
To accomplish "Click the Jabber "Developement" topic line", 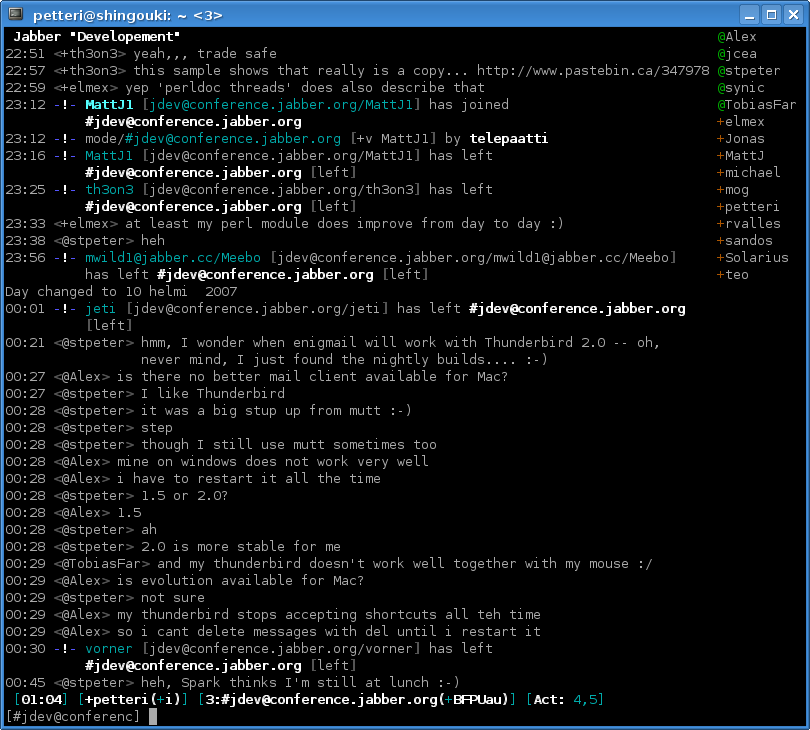I will tap(97, 37).
